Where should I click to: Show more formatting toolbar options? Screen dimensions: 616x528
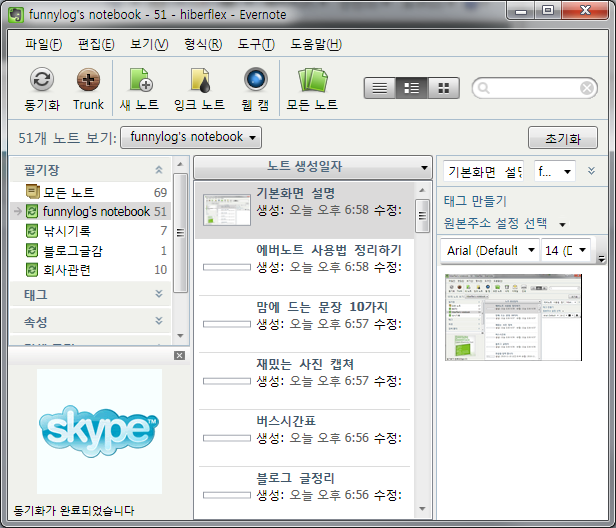pos(601,258)
